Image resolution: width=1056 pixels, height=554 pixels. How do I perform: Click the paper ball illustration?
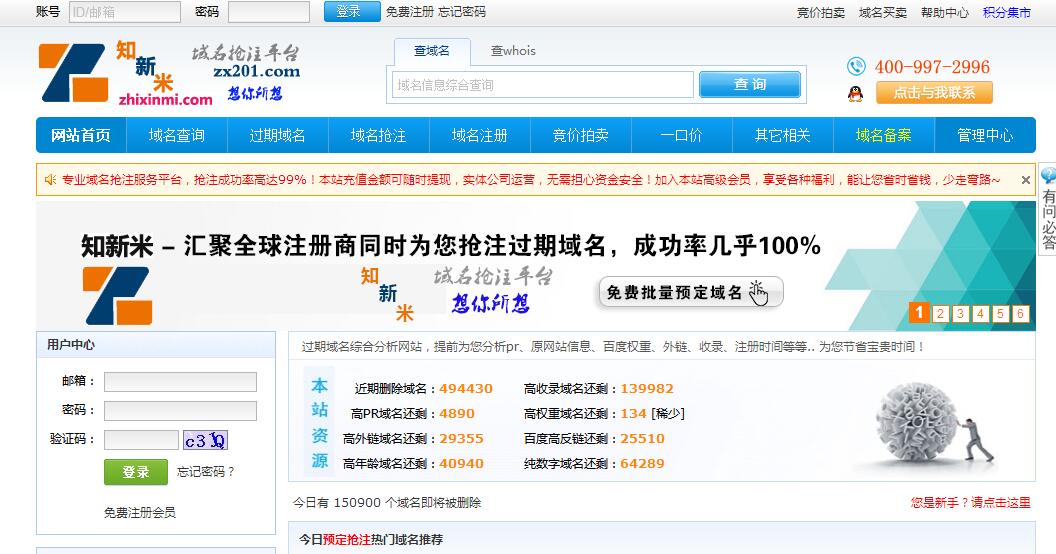pos(917,422)
